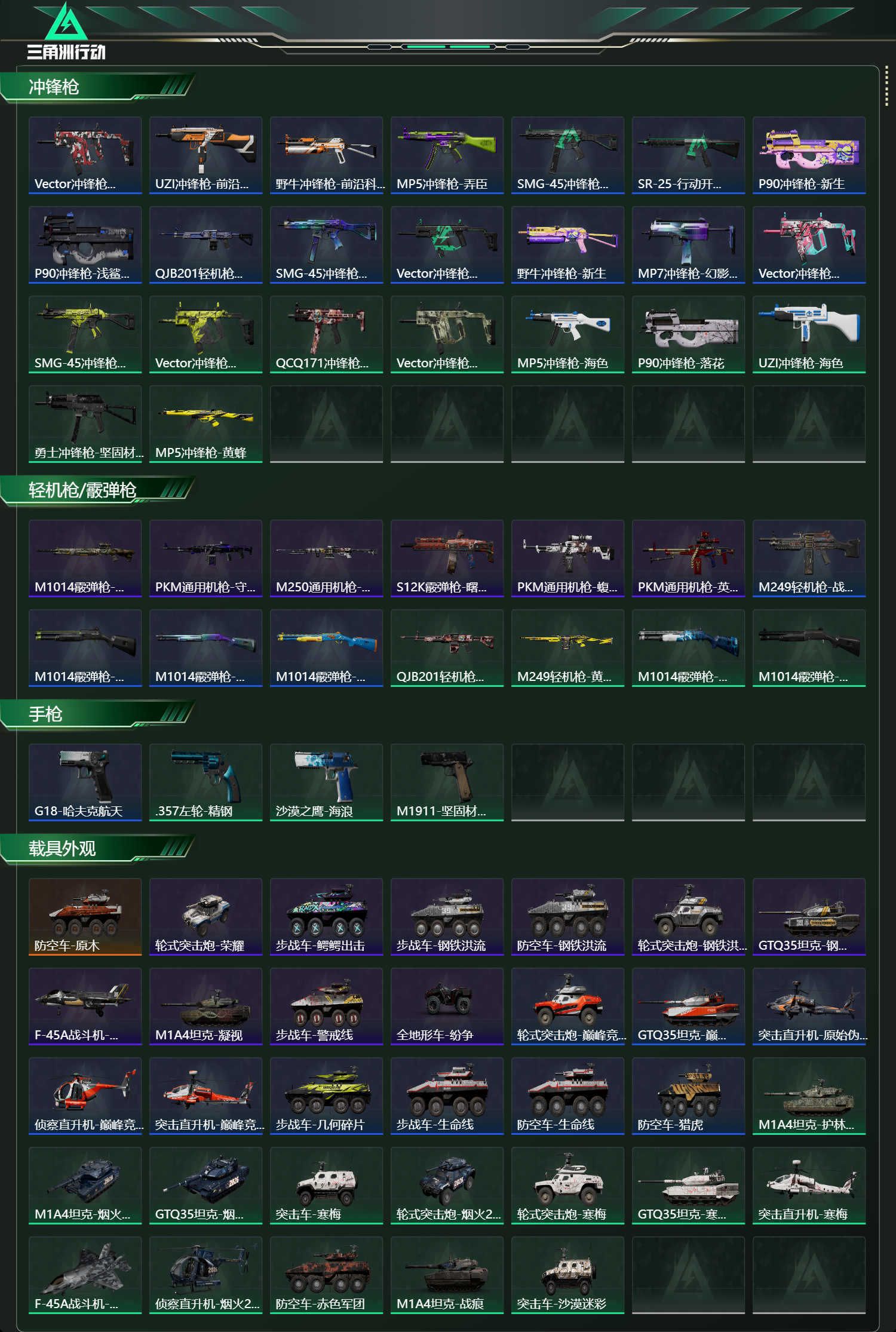Choose the MP5冲锋枪-黄蜂 skin
The width and height of the screenshot is (896, 1332).
(x=205, y=424)
